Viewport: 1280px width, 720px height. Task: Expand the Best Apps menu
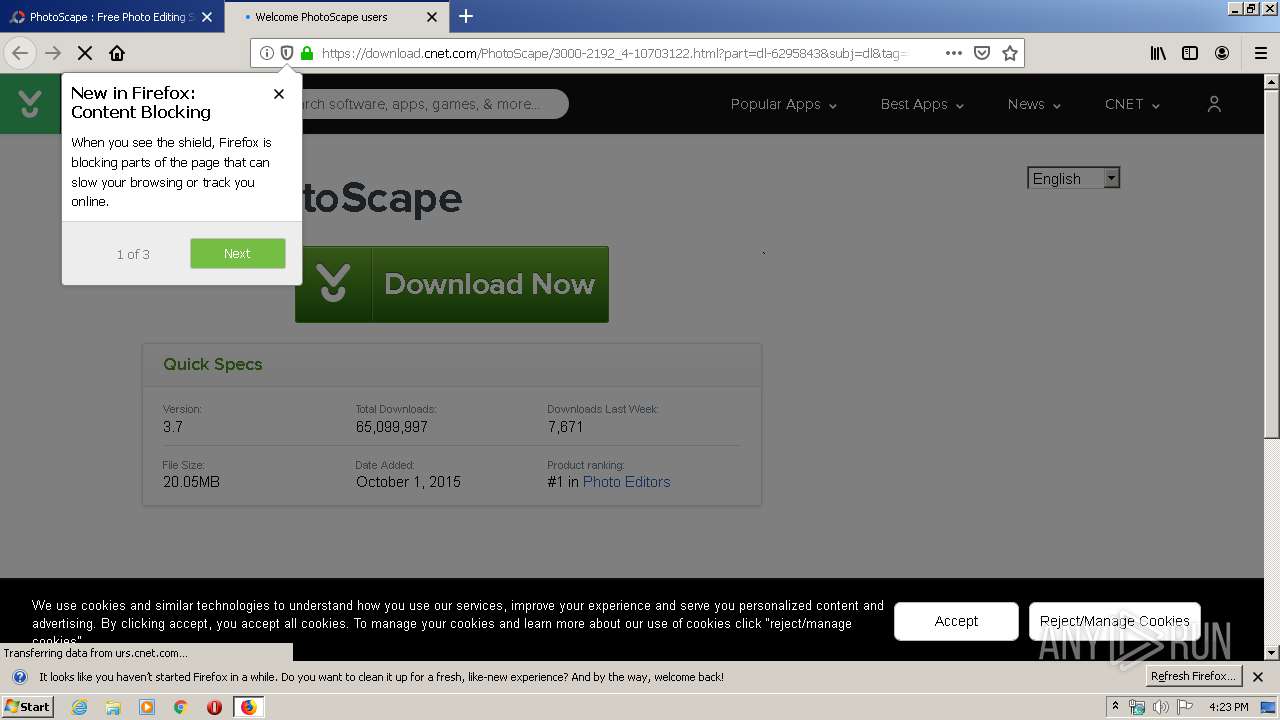point(922,104)
